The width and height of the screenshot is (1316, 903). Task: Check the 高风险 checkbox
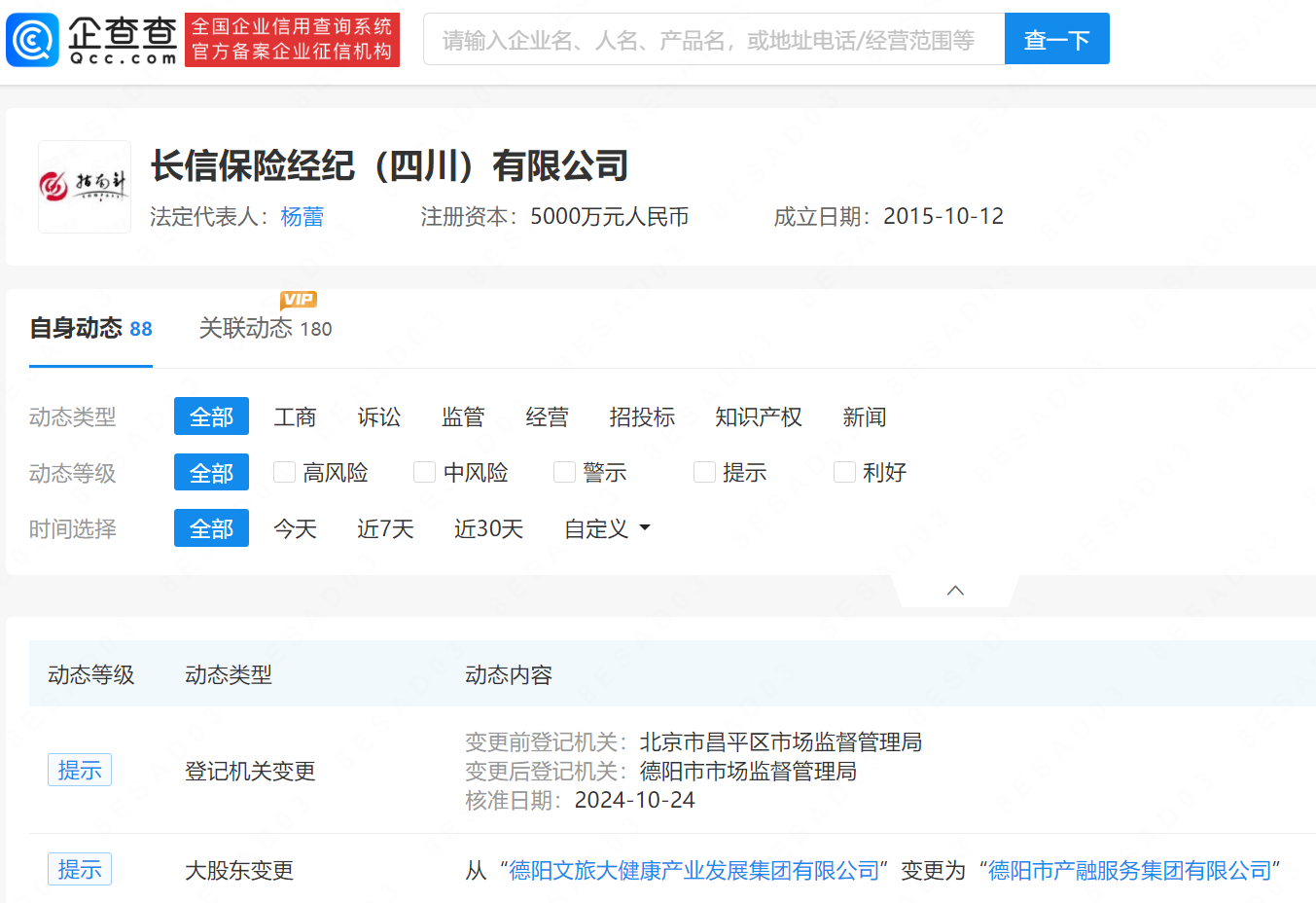coord(284,472)
